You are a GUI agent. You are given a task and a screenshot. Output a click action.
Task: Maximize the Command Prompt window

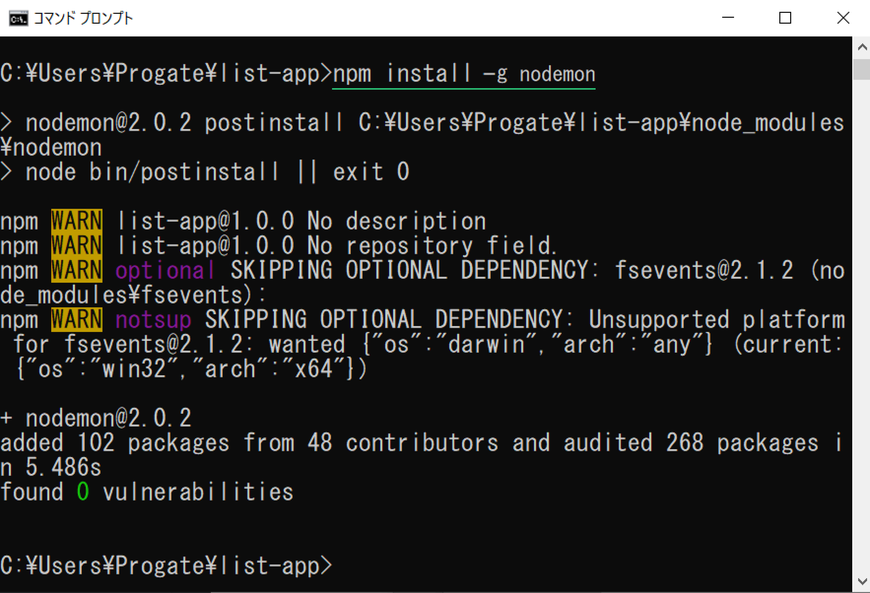[785, 18]
